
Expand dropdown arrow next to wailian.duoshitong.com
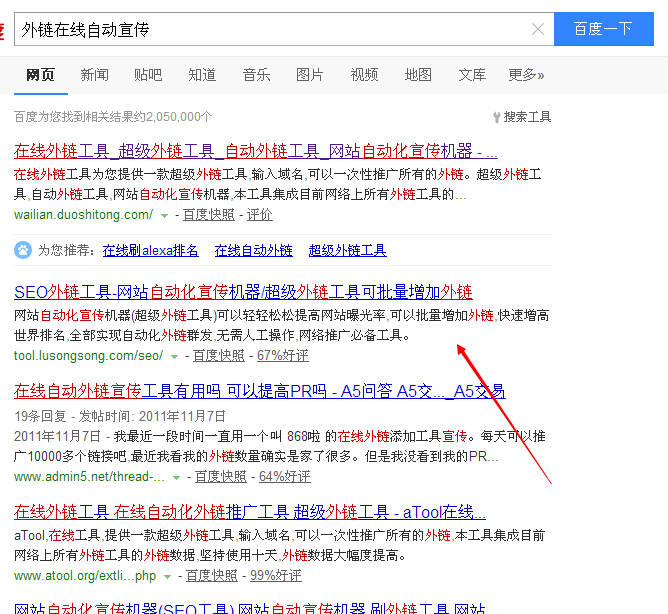[x=164, y=216]
